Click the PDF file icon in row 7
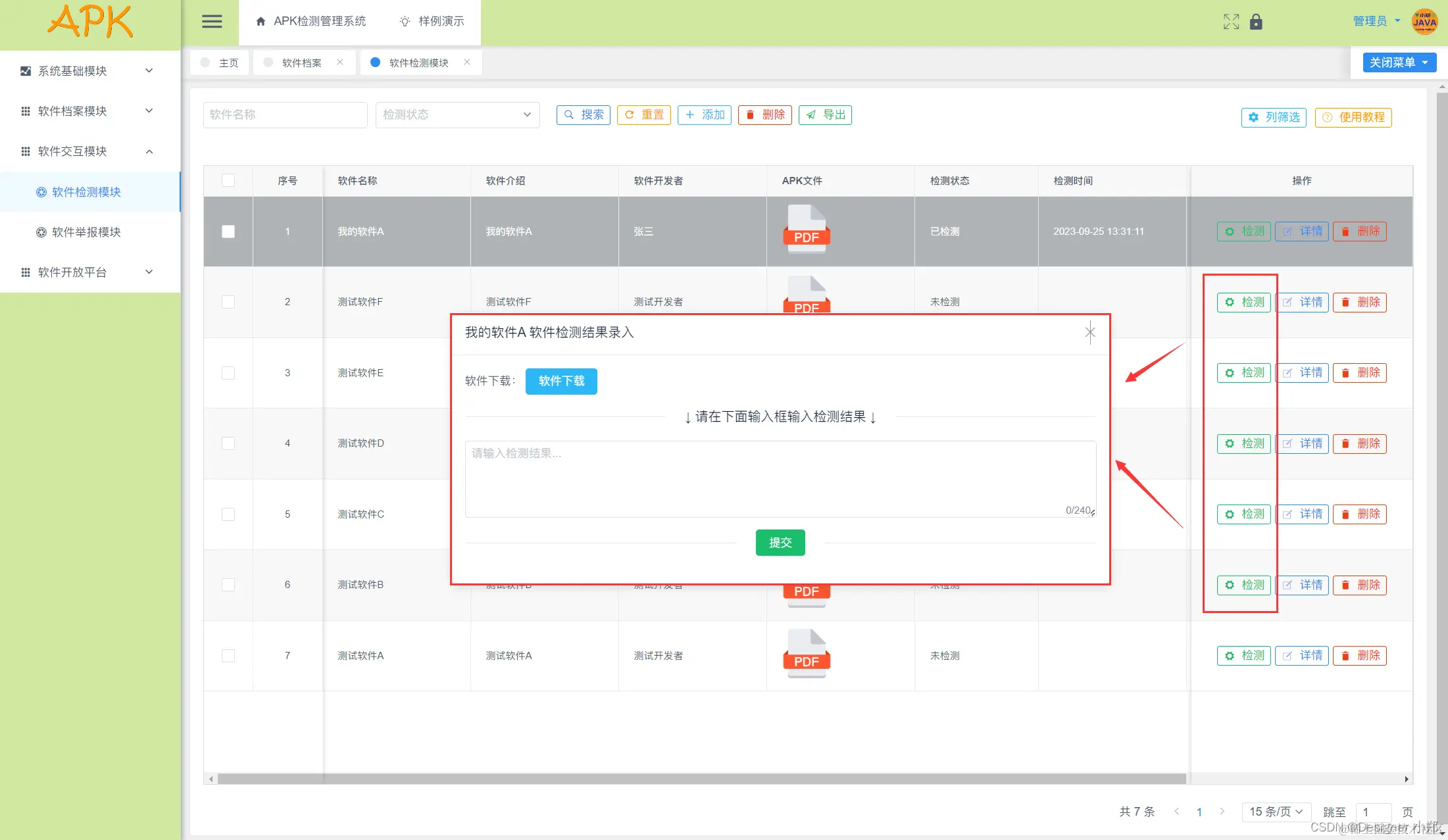This screenshot has width=1448, height=840. tap(807, 653)
